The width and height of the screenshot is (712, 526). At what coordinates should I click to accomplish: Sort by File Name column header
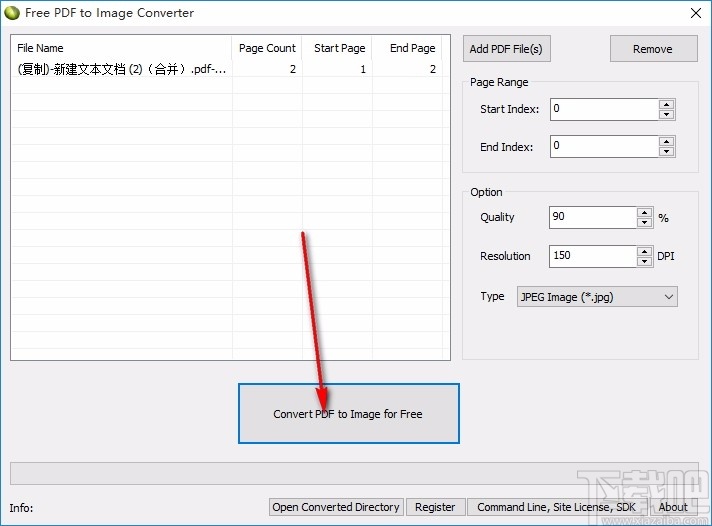click(x=121, y=48)
